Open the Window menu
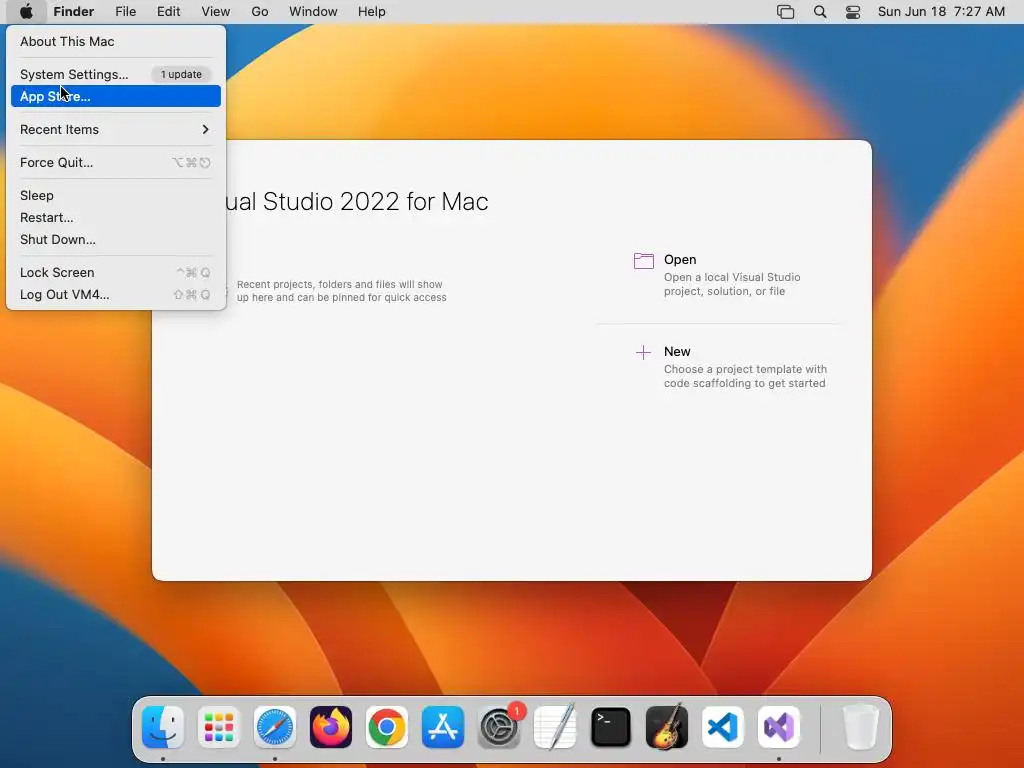The image size is (1024, 768). click(x=313, y=12)
